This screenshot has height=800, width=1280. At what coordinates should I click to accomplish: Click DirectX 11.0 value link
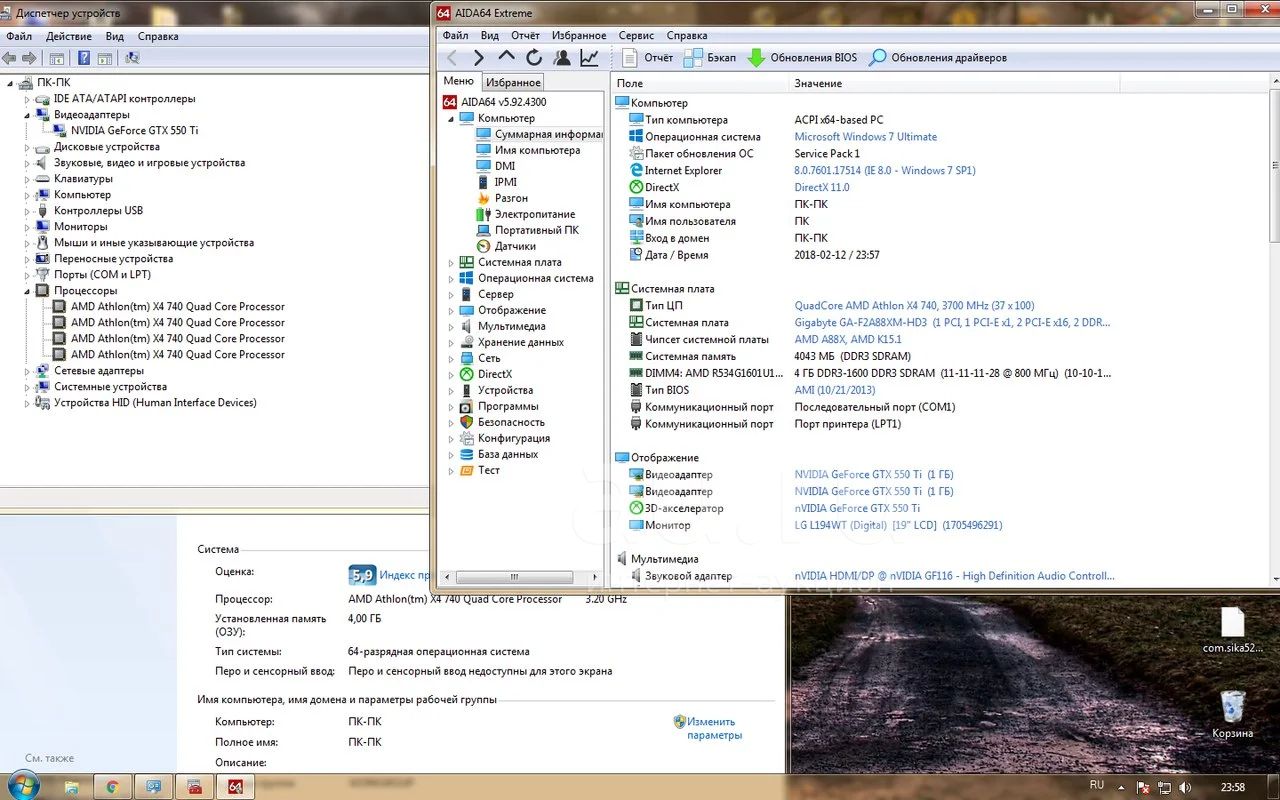click(x=822, y=187)
